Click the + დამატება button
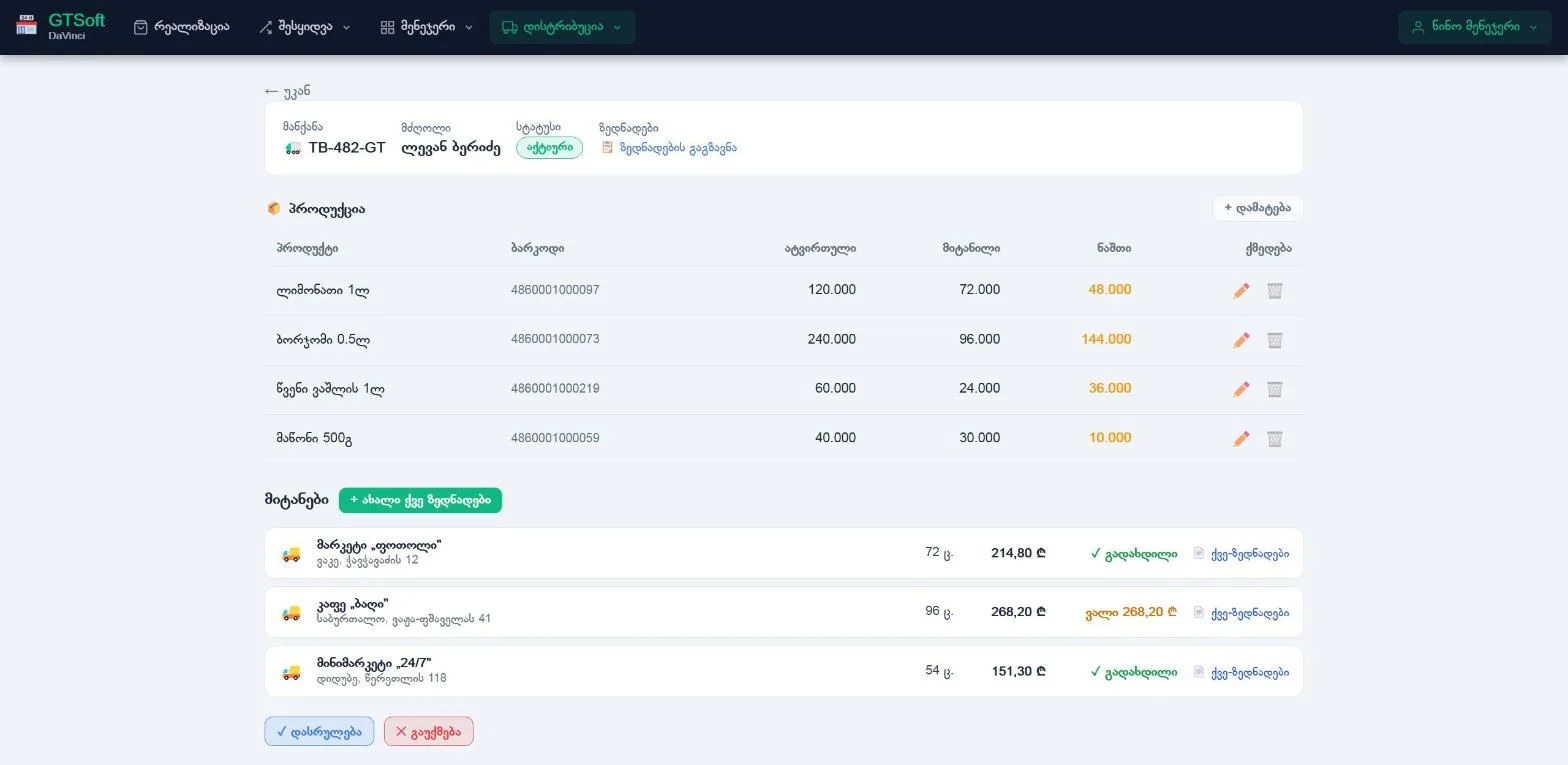 (1257, 208)
